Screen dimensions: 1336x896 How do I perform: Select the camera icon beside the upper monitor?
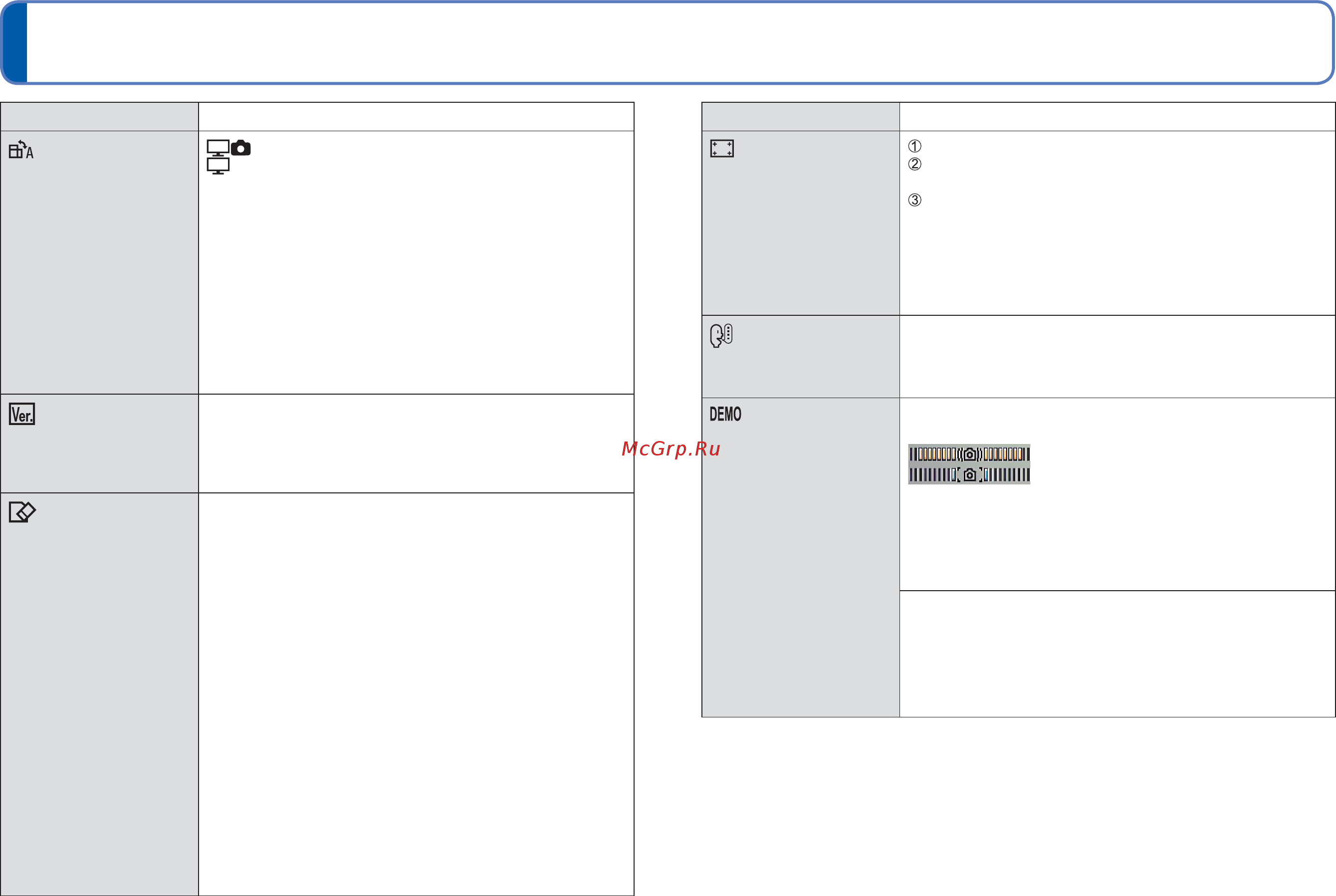[x=240, y=148]
